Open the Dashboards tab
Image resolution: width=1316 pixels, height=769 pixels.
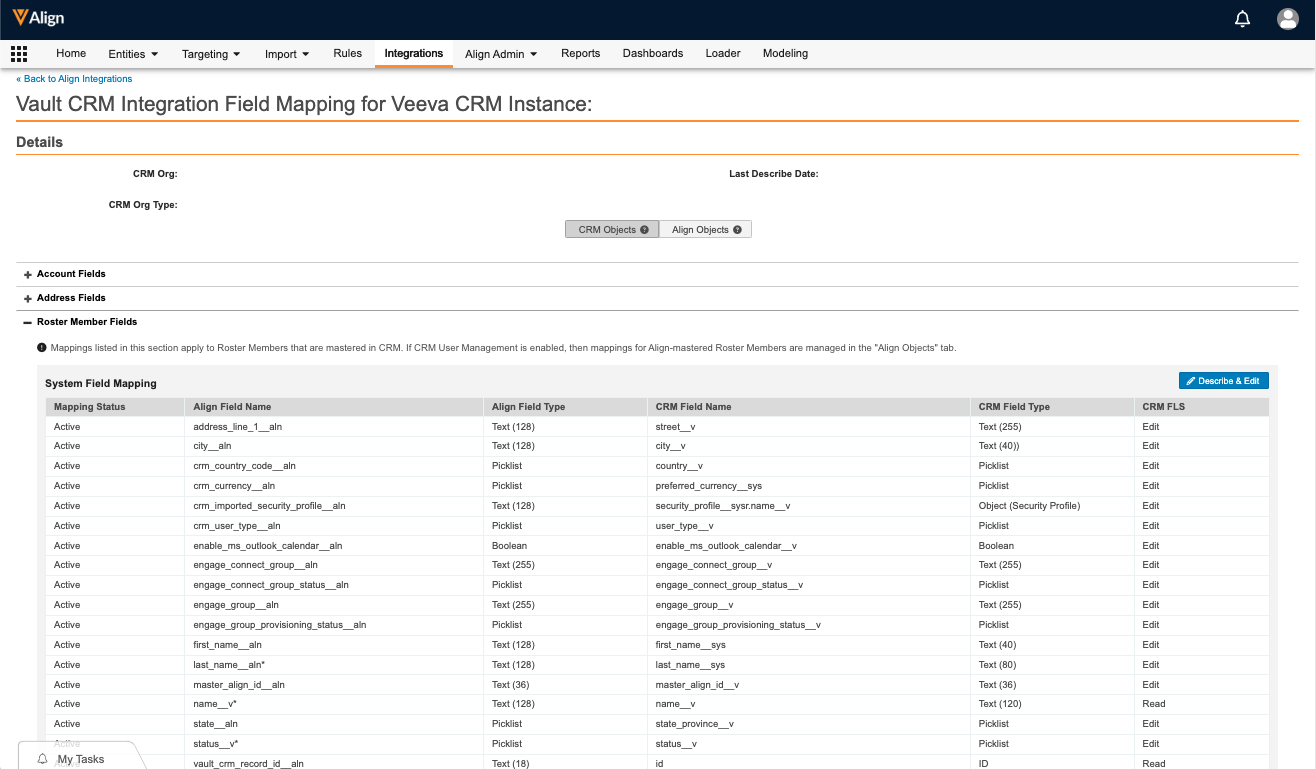(x=652, y=54)
